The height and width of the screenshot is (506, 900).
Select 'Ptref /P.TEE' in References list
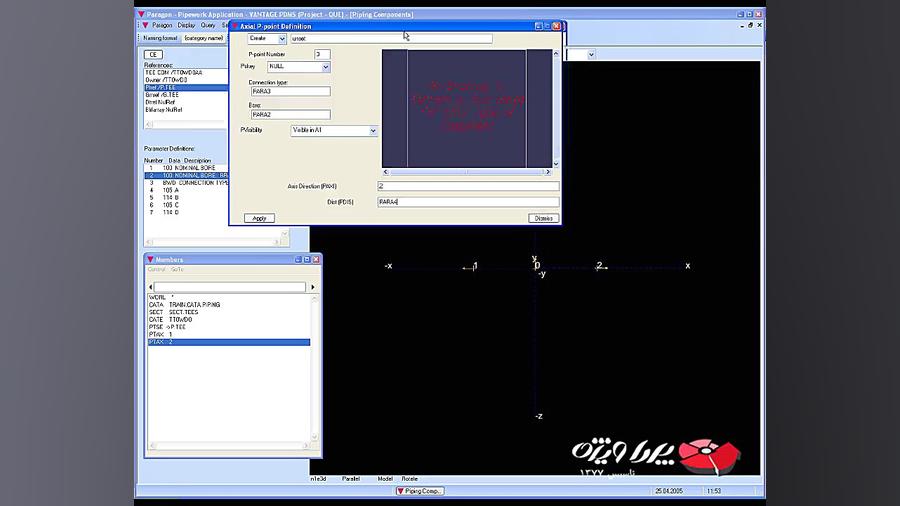pyautogui.click(x=185, y=87)
